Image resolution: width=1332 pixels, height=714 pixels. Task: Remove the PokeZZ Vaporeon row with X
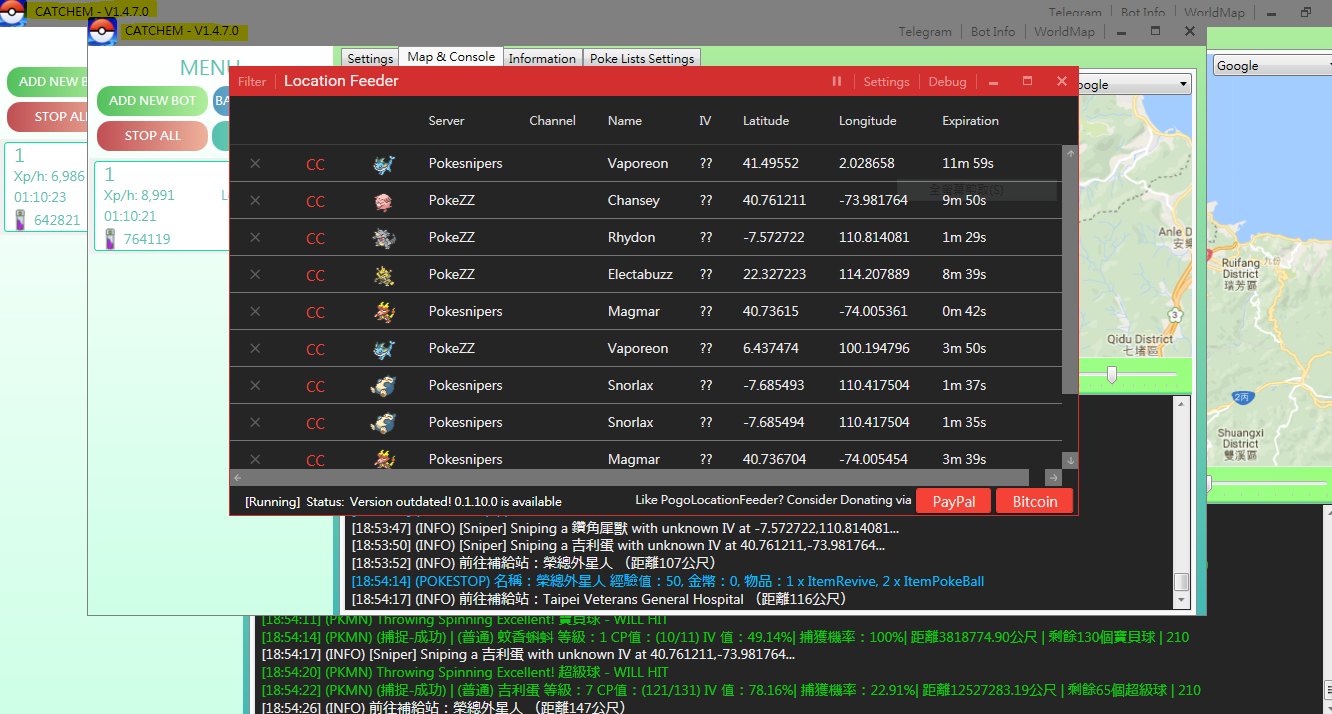[255, 348]
